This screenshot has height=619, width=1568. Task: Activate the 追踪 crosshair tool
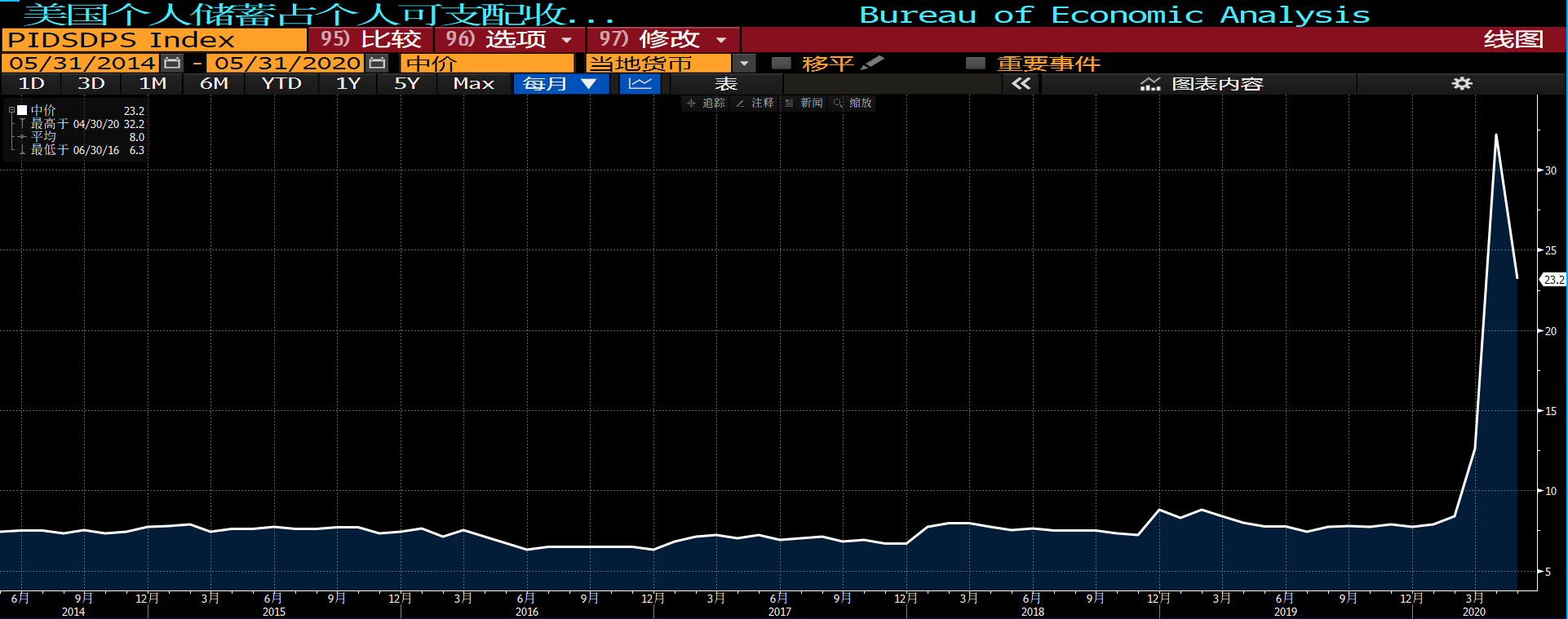tap(706, 103)
